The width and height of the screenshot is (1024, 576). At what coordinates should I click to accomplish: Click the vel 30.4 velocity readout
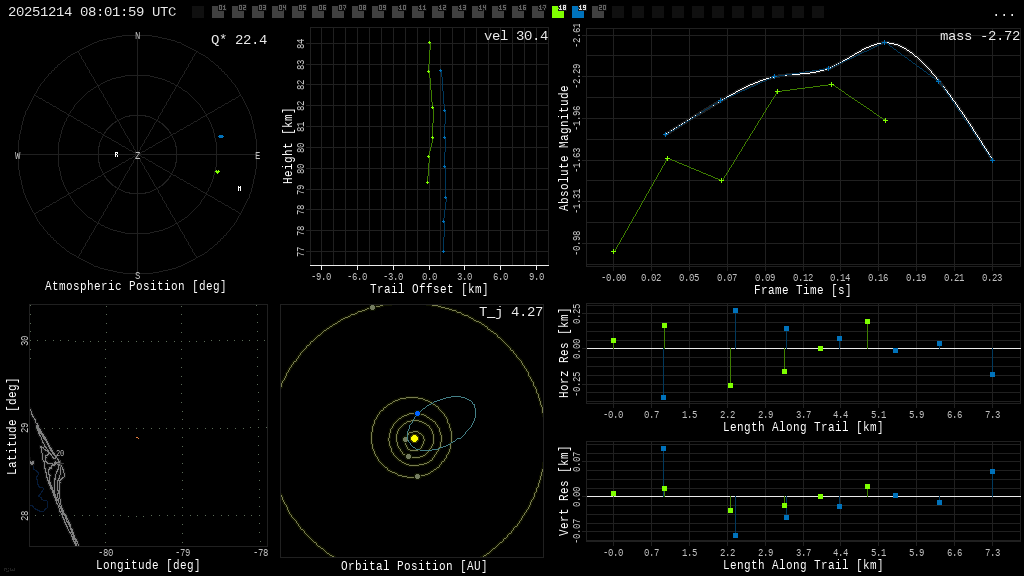point(516,36)
